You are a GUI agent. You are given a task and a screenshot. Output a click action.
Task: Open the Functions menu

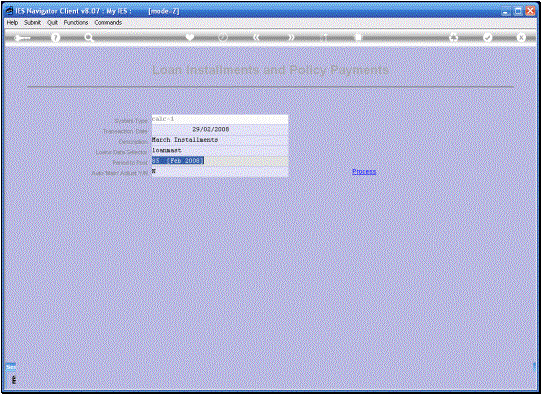[76, 22]
